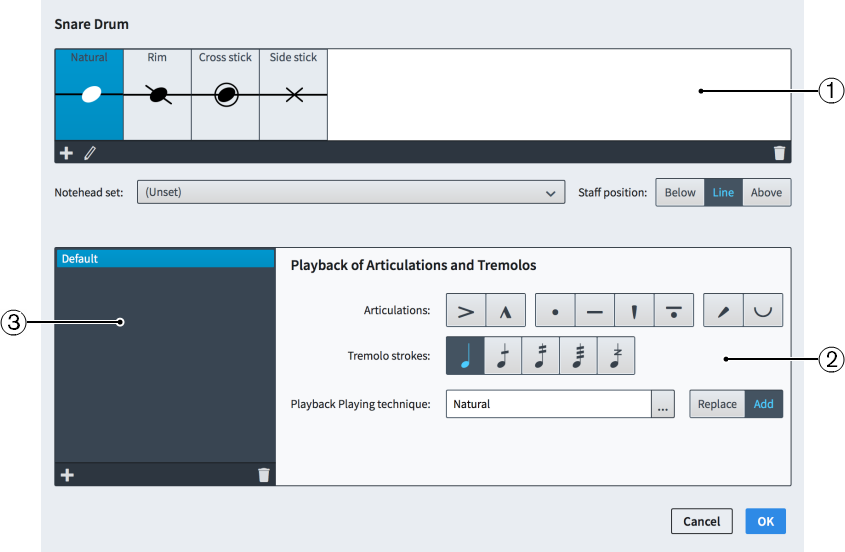Screen dimensions: 845x552
Task: Choose Replace playback technique mode
Action: 717,404
